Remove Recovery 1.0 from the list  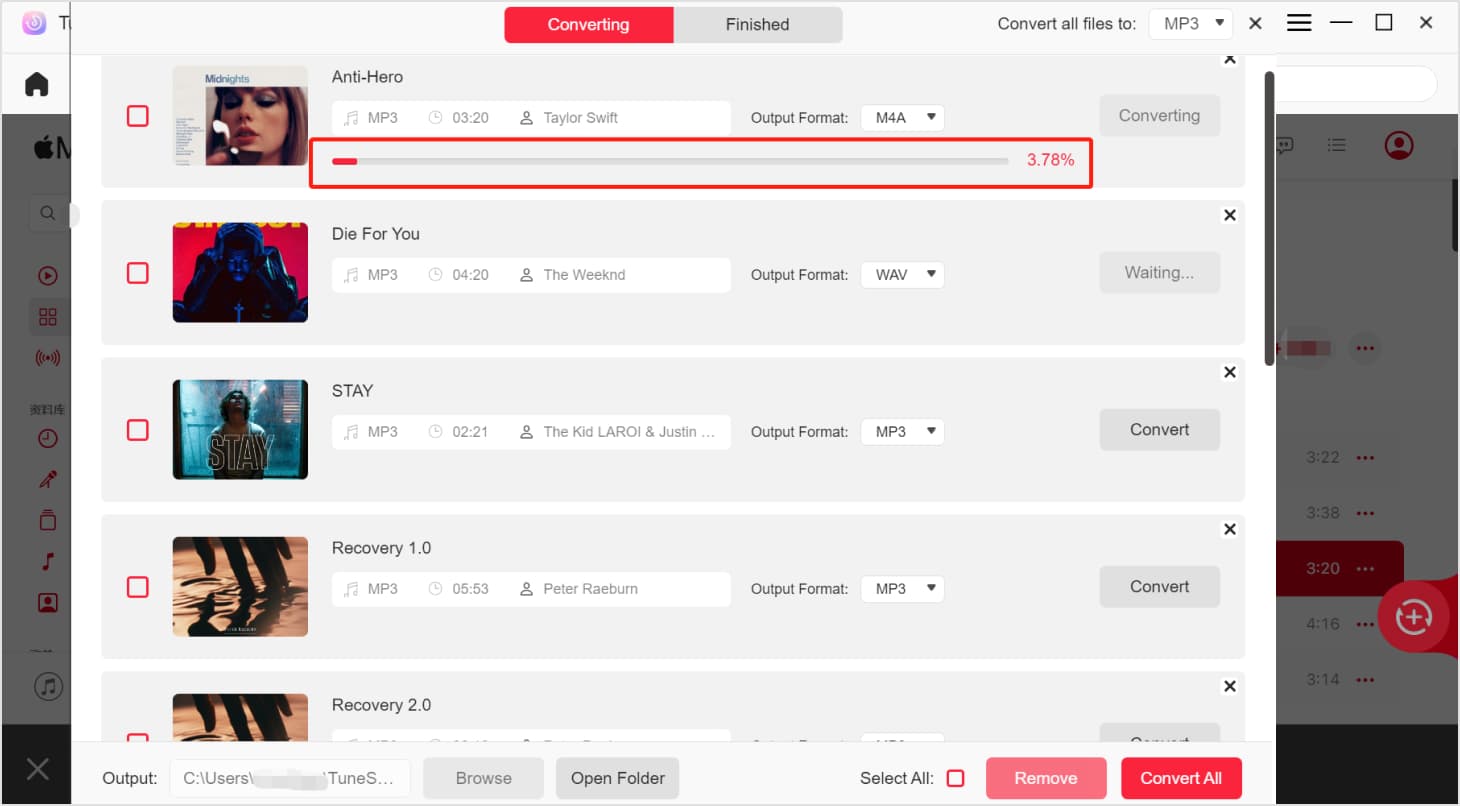pos(1230,529)
